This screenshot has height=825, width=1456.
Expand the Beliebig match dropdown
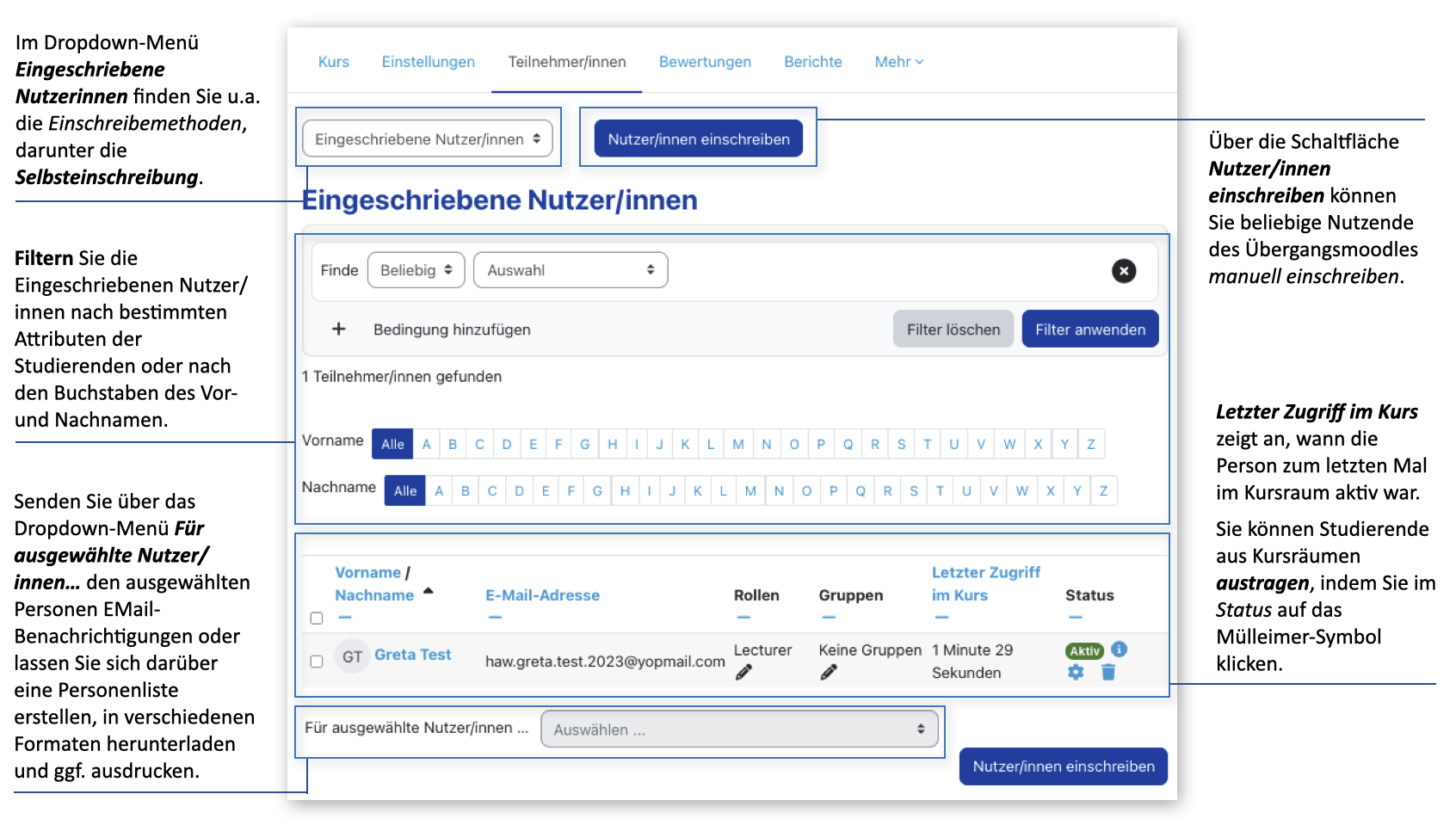point(416,270)
